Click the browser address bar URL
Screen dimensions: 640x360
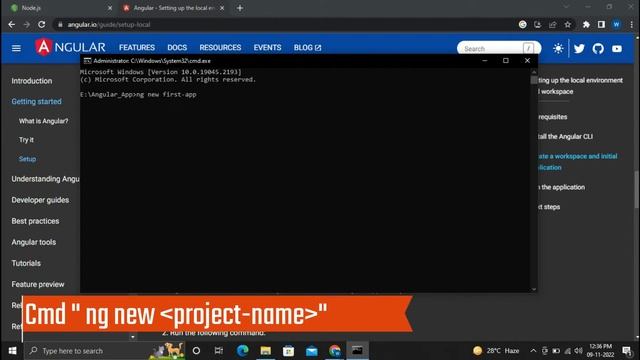109,24
